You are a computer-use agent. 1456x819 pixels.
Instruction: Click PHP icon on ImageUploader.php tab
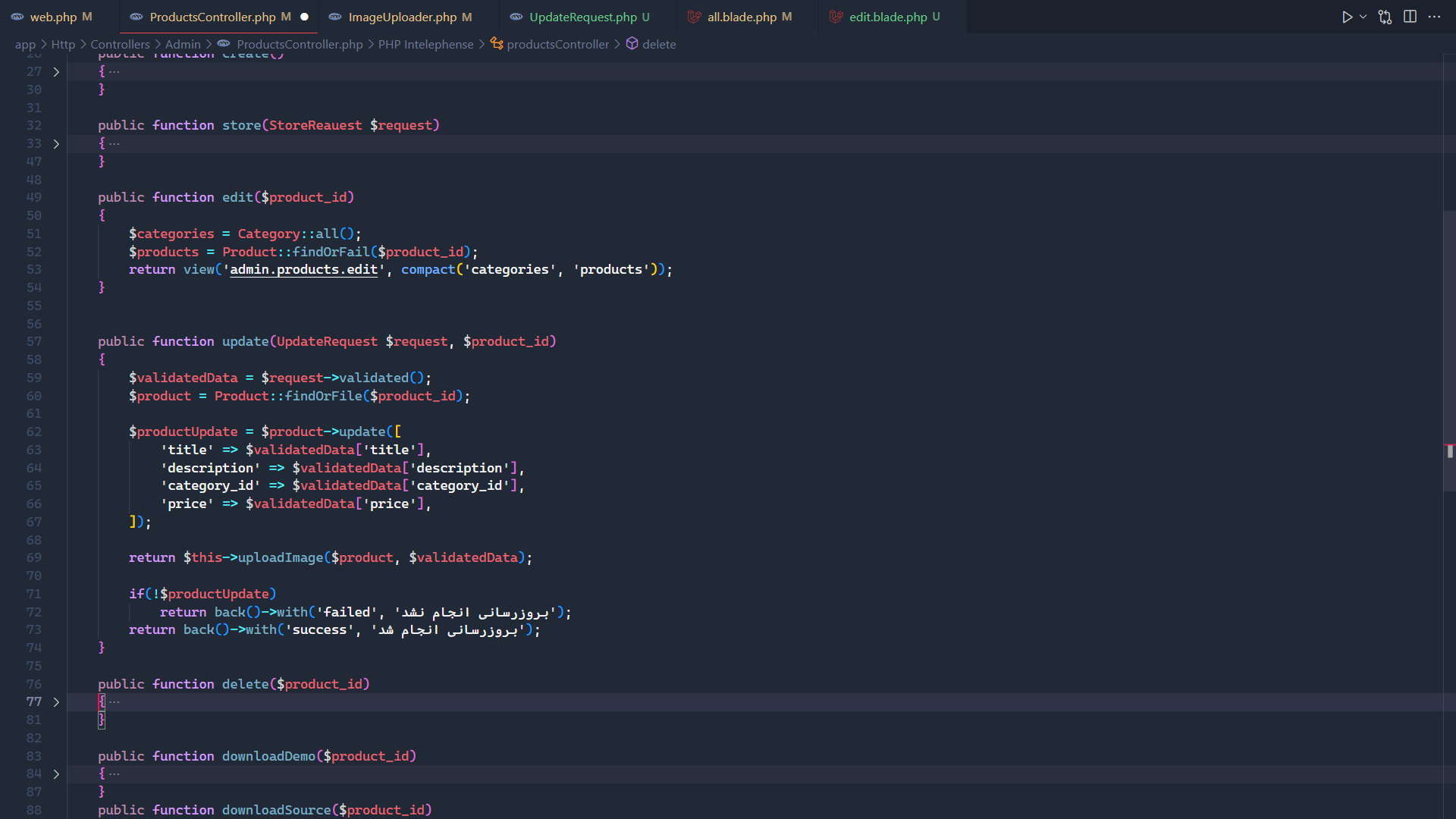[x=335, y=17]
